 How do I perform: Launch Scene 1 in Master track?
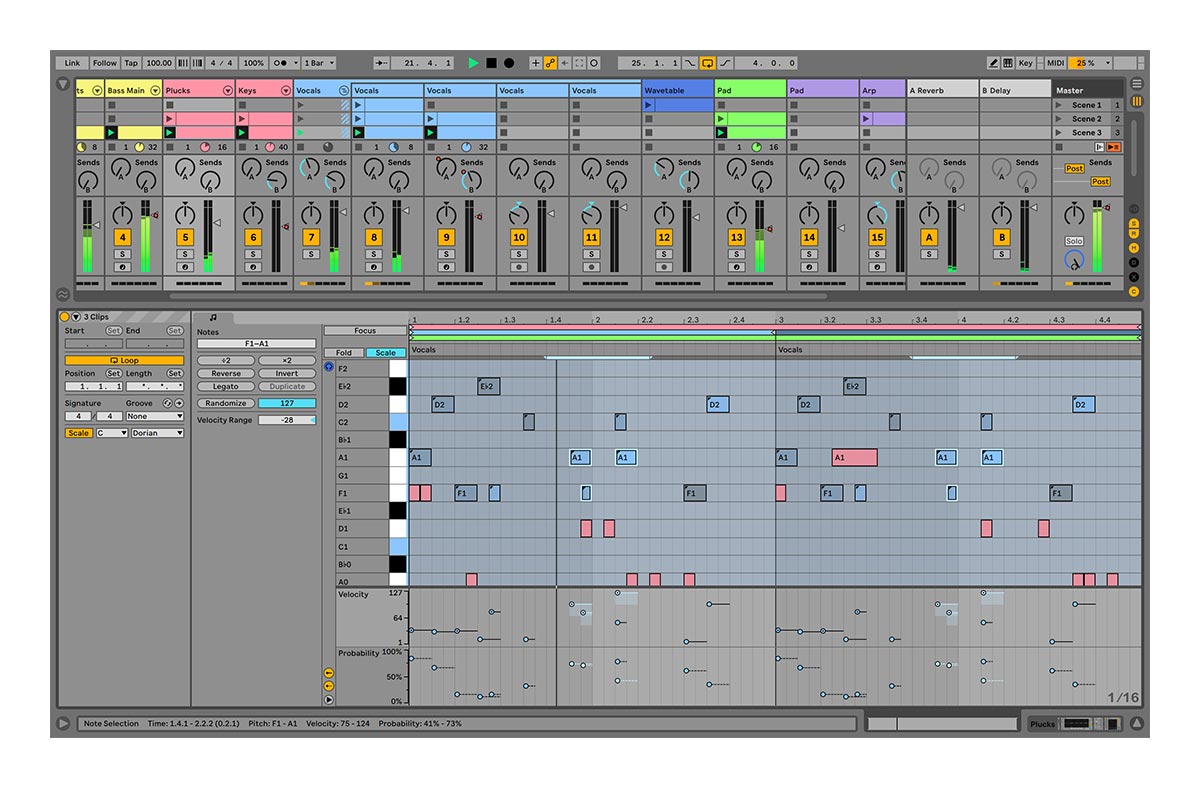pyautogui.click(x=1060, y=105)
